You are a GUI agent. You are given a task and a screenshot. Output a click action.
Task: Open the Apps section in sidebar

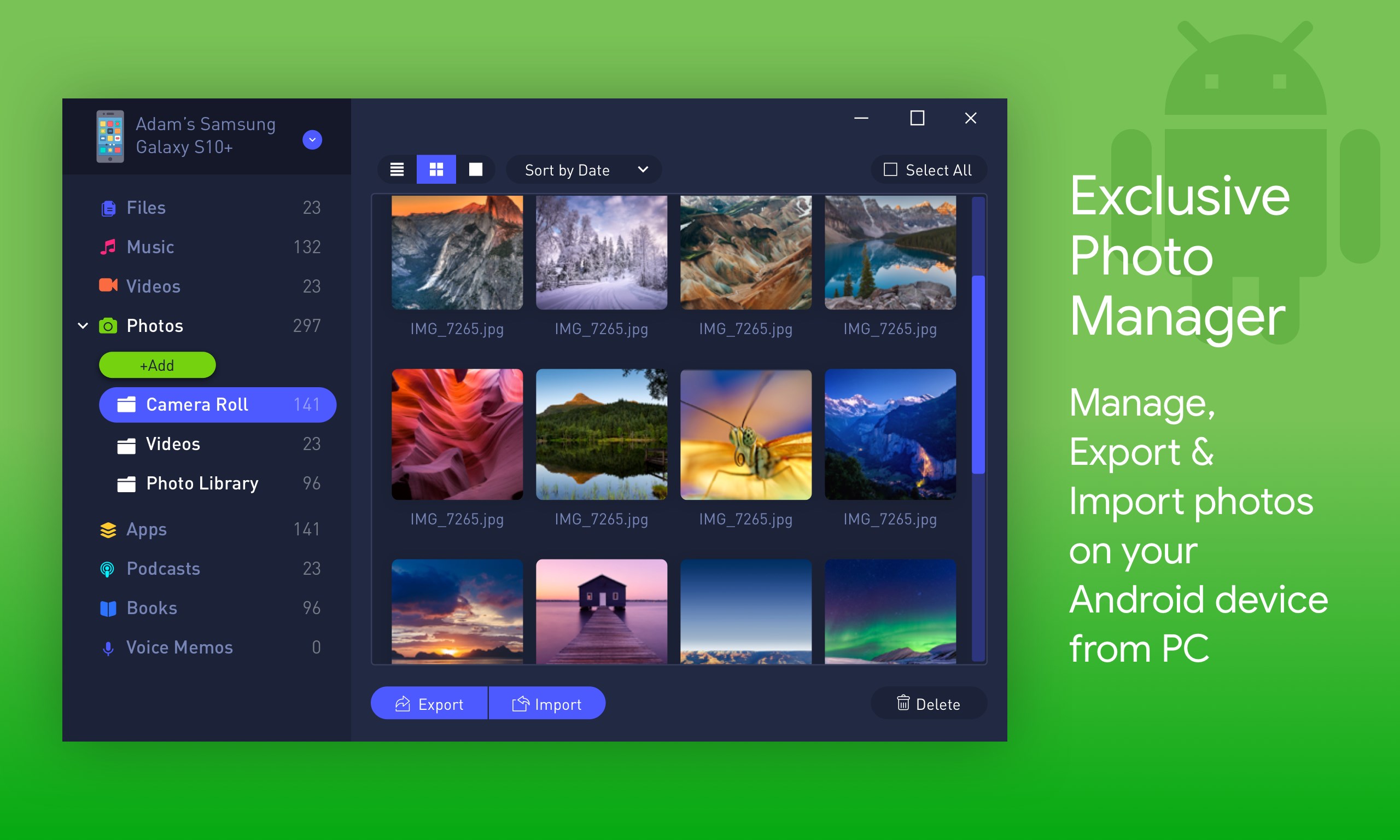(147, 529)
